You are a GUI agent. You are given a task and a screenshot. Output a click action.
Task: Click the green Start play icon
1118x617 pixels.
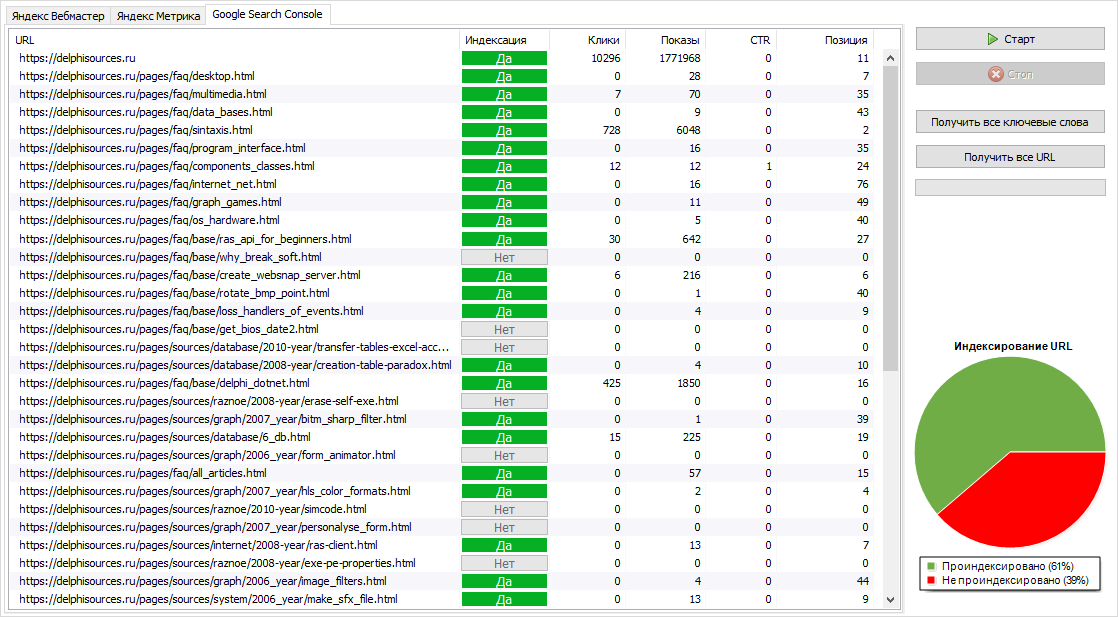pos(992,39)
